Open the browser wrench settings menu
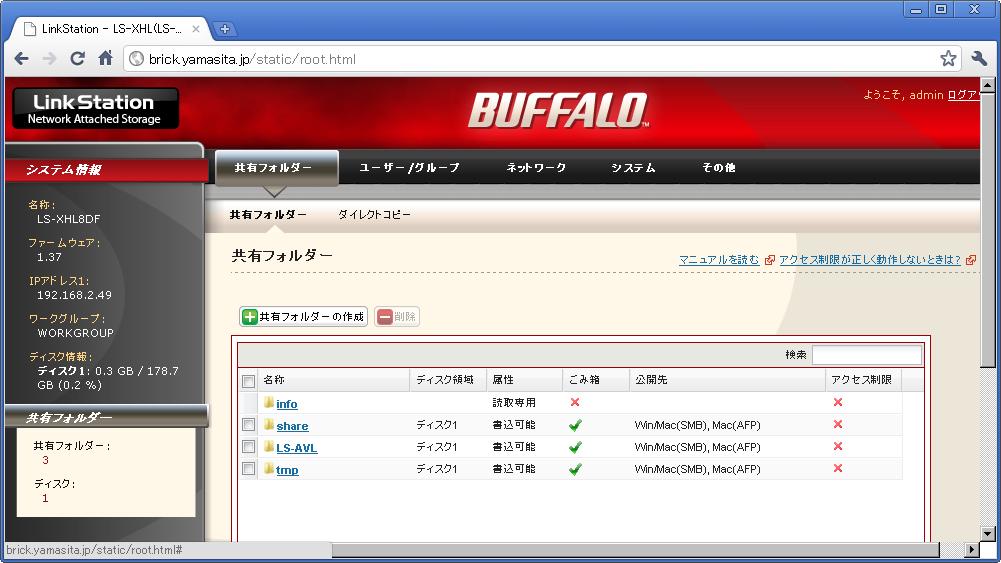Screen dimensions: 1001x563 tap(979, 59)
